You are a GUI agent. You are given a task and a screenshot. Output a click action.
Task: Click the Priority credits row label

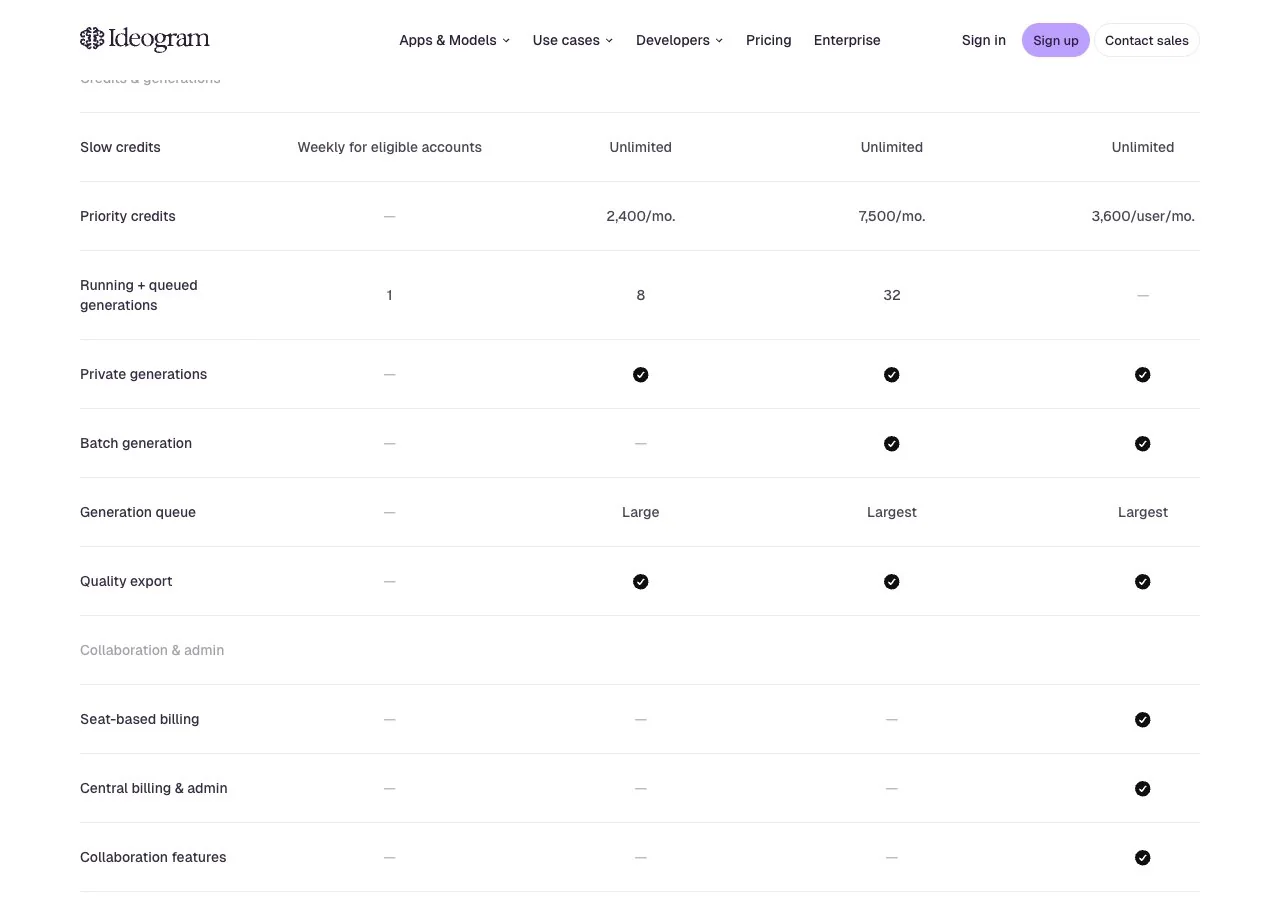(128, 216)
